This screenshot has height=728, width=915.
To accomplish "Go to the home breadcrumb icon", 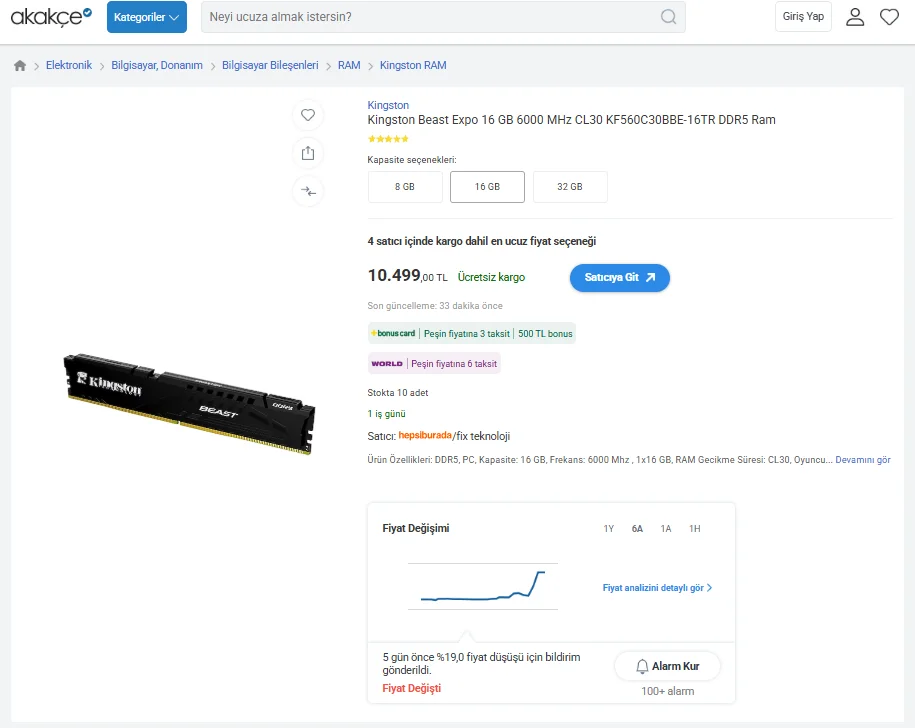I will coord(20,65).
